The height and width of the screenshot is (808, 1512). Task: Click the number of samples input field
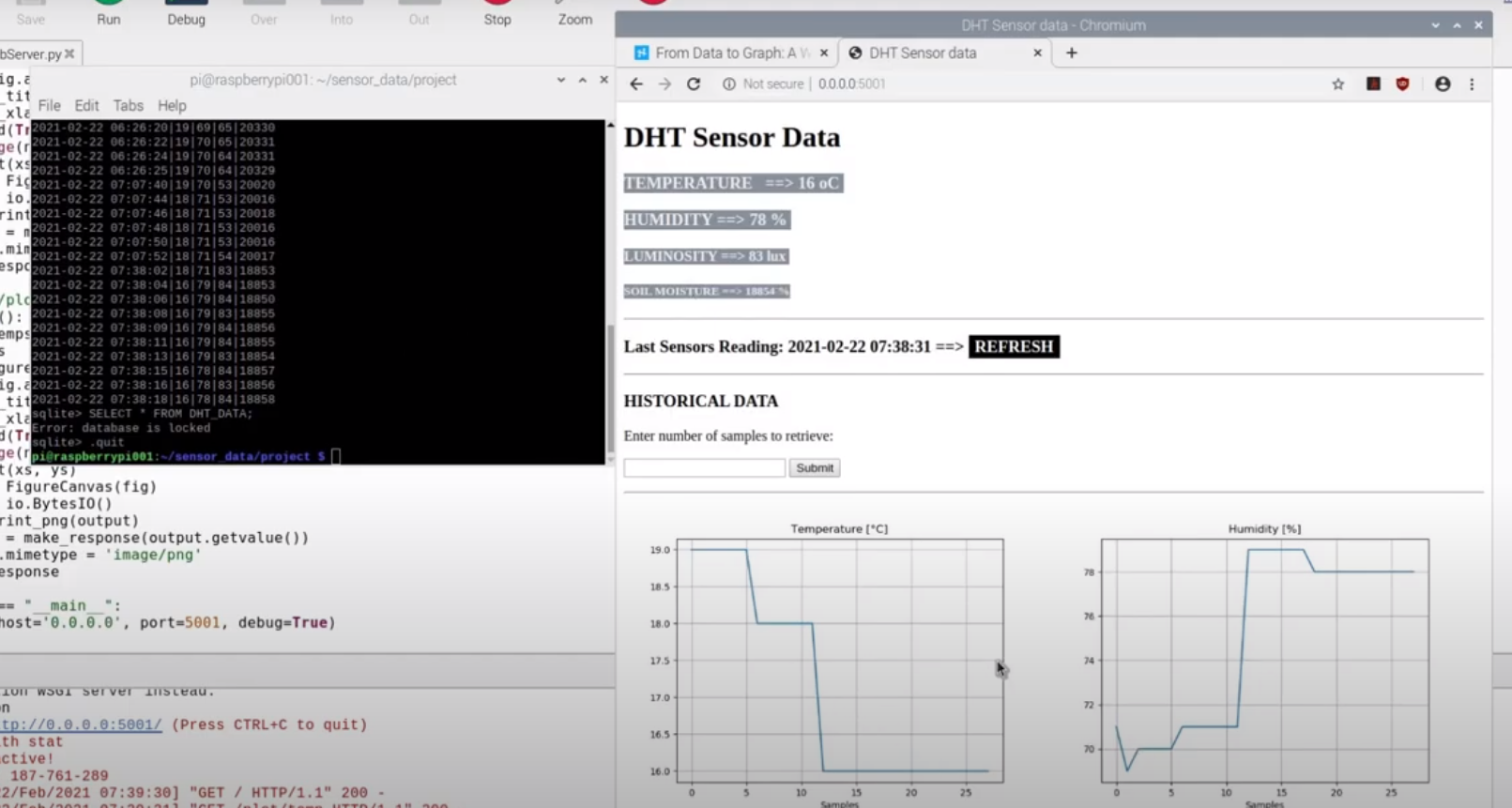click(704, 468)
